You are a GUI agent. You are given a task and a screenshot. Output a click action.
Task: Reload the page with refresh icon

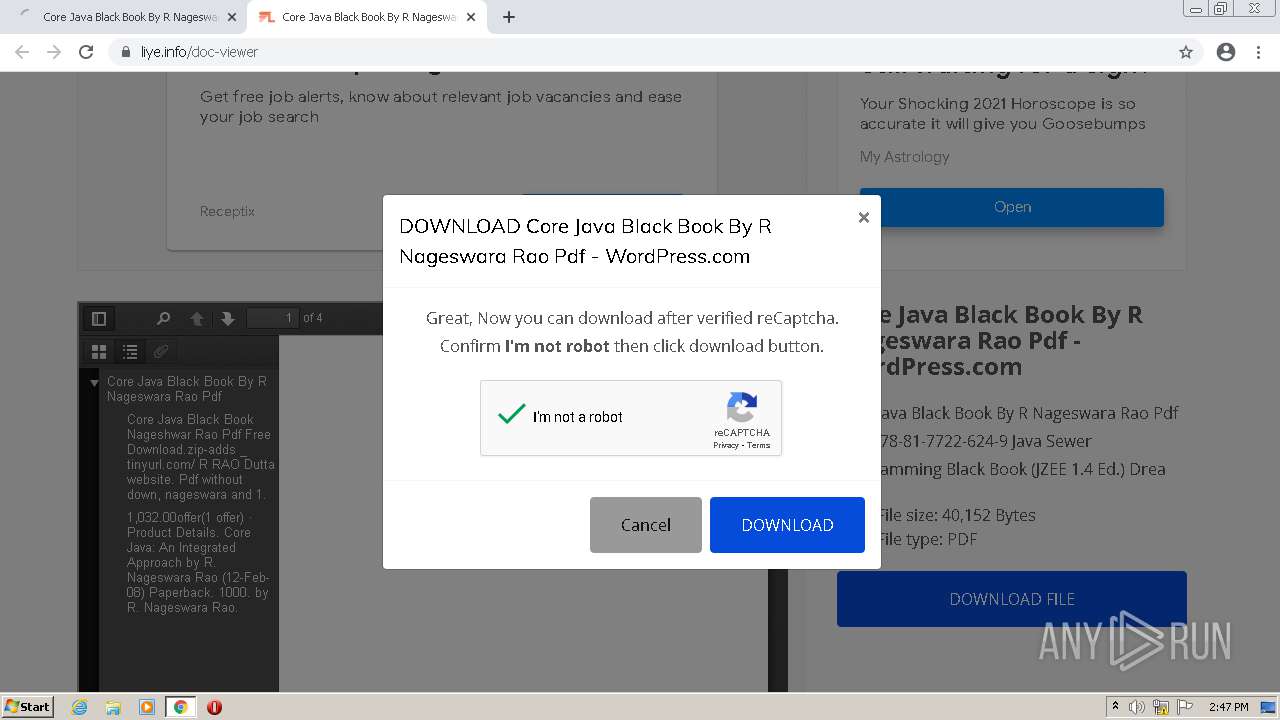click(x=86, y=52)
